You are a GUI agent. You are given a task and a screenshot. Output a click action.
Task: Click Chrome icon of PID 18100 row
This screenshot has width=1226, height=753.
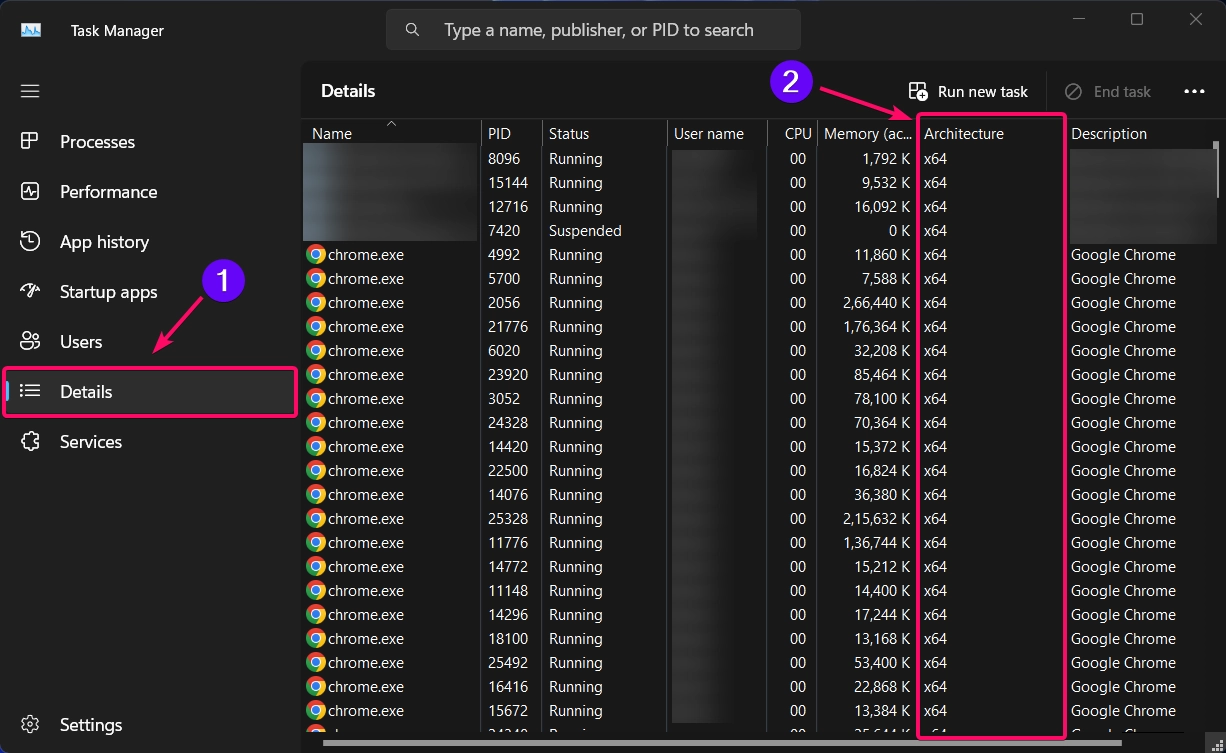pyautogui.click(x=316, y=638)
